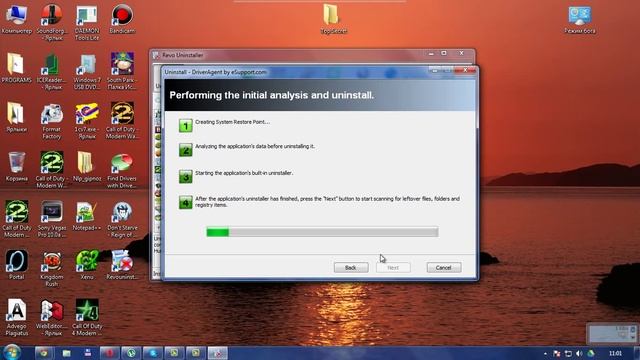This screenshot has width=640, height=360.
Task: Select the TopSecret folder icon
Action: tap(333, 19)
